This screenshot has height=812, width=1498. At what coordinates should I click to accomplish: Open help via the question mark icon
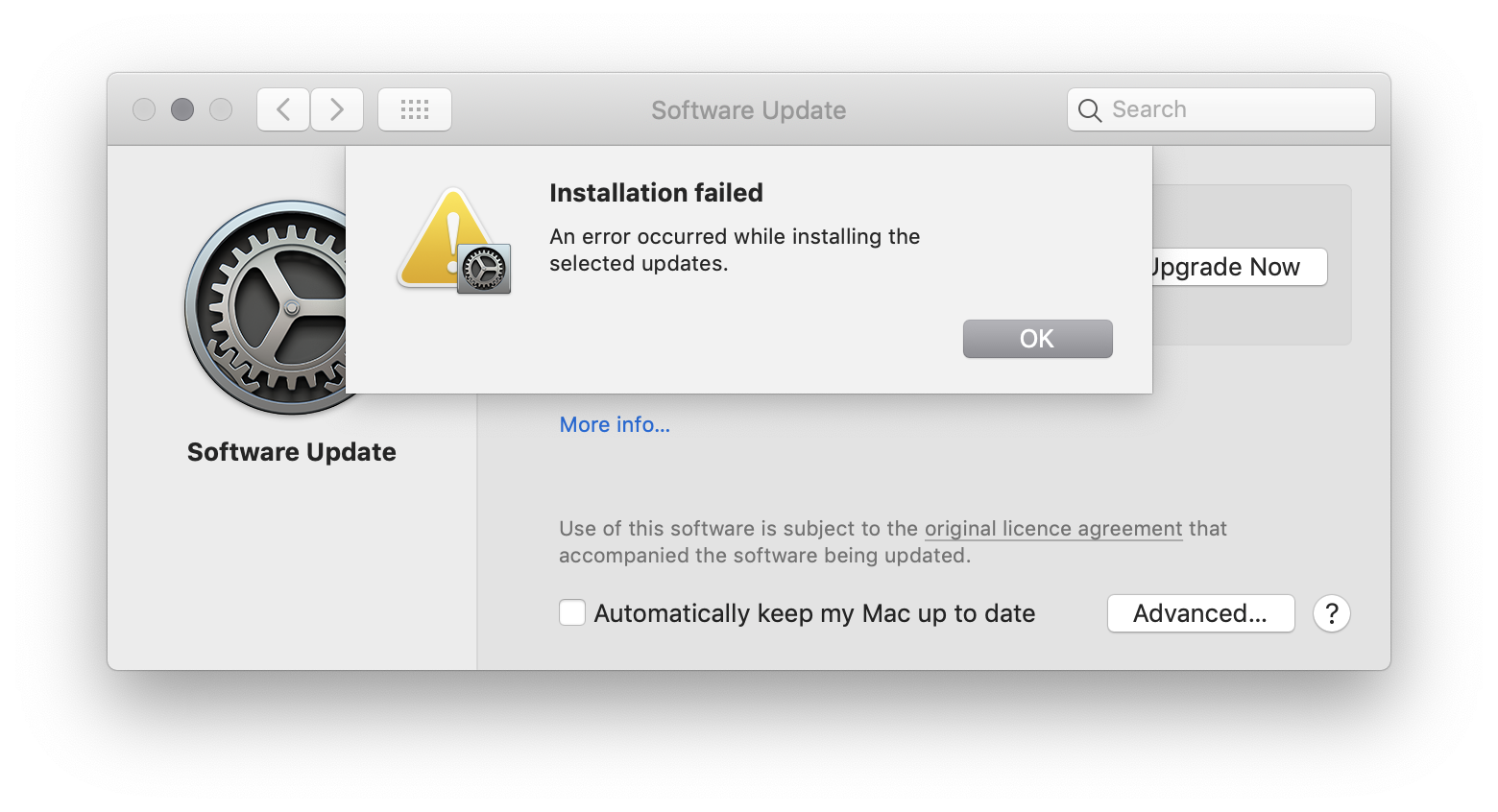tap(1331, 613)
